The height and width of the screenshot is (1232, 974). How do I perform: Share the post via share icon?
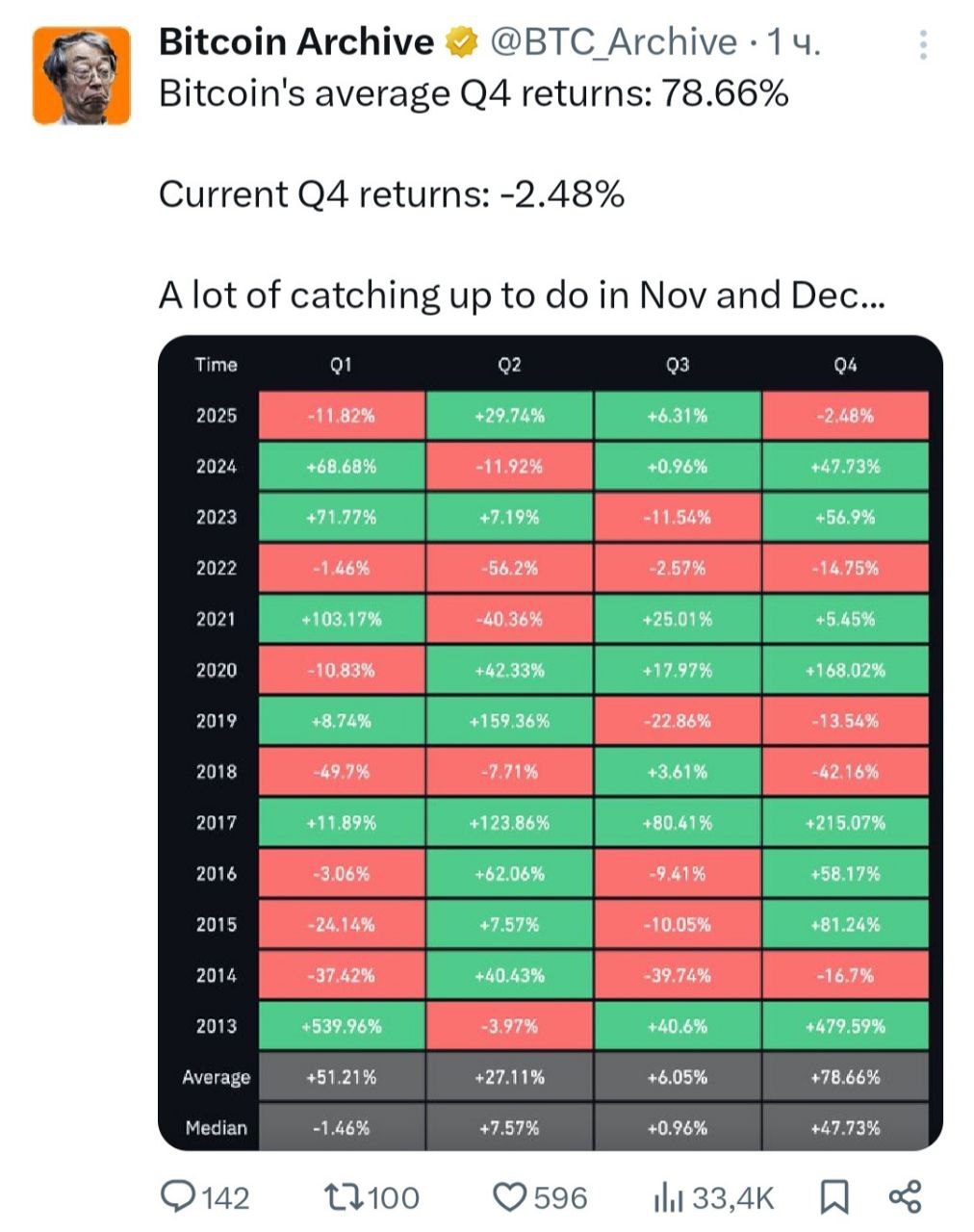[x=905, y=1196]
